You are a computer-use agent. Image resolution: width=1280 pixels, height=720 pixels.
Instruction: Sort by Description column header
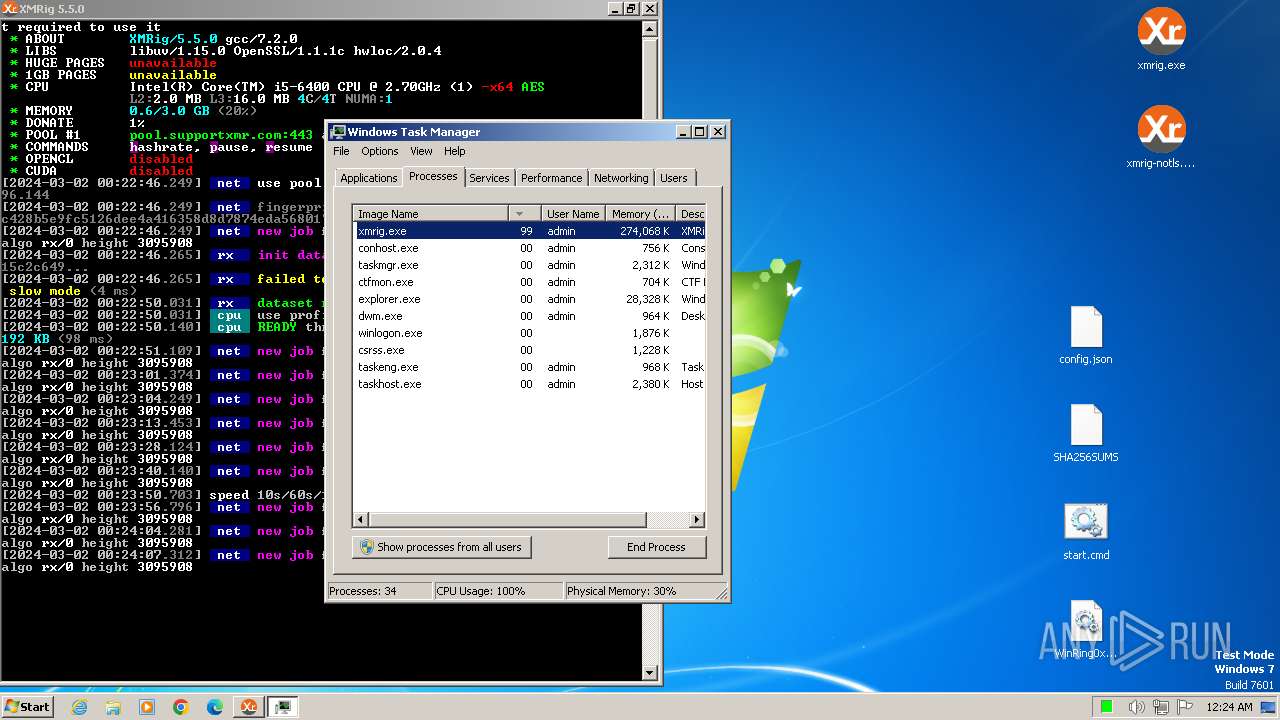(691, 214)
